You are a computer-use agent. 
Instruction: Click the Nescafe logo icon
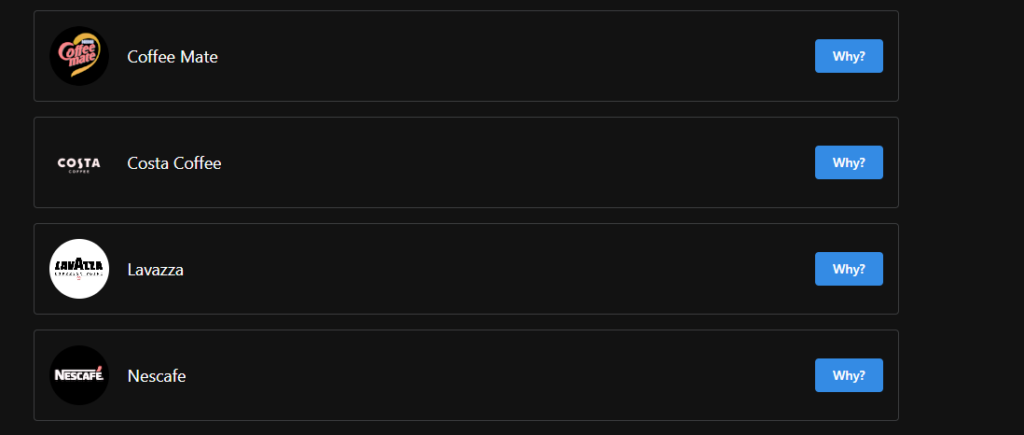[79, 376]
